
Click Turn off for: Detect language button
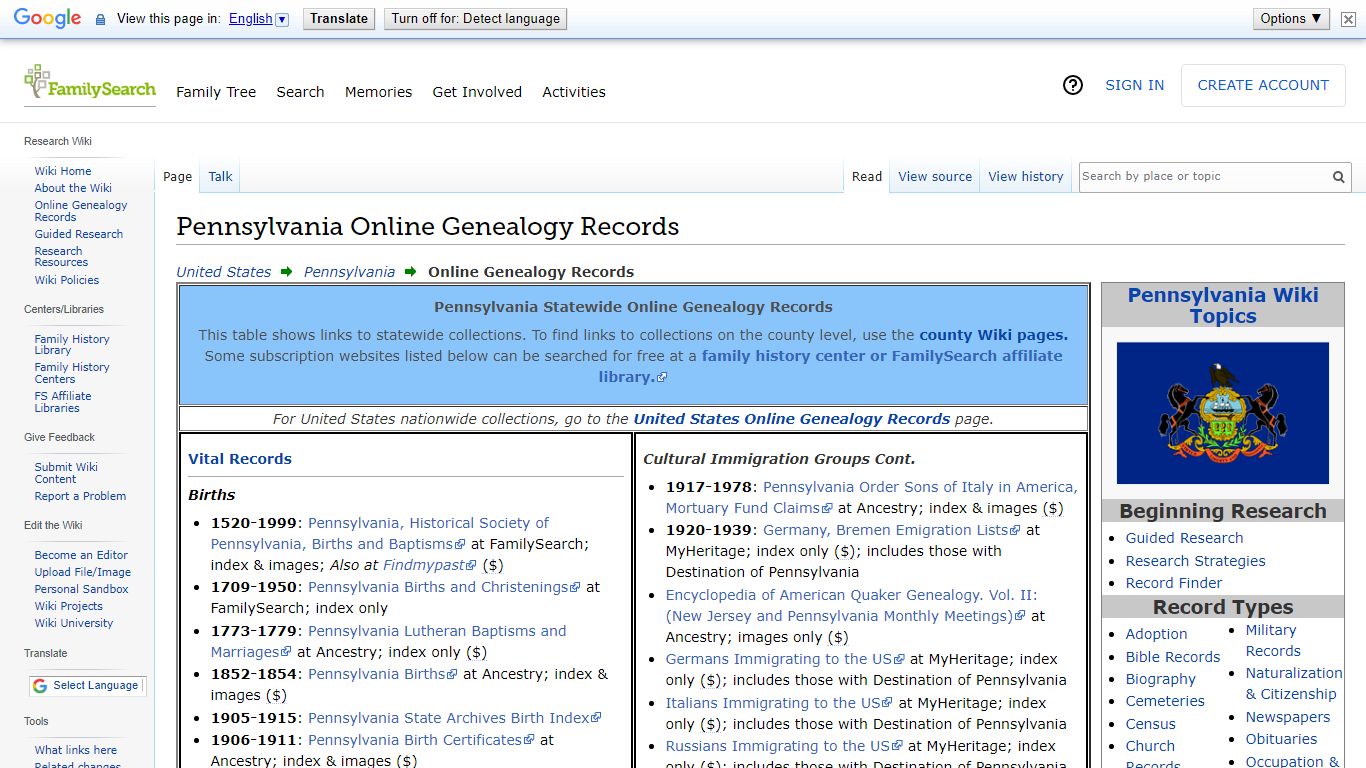(x=475, y=19)
